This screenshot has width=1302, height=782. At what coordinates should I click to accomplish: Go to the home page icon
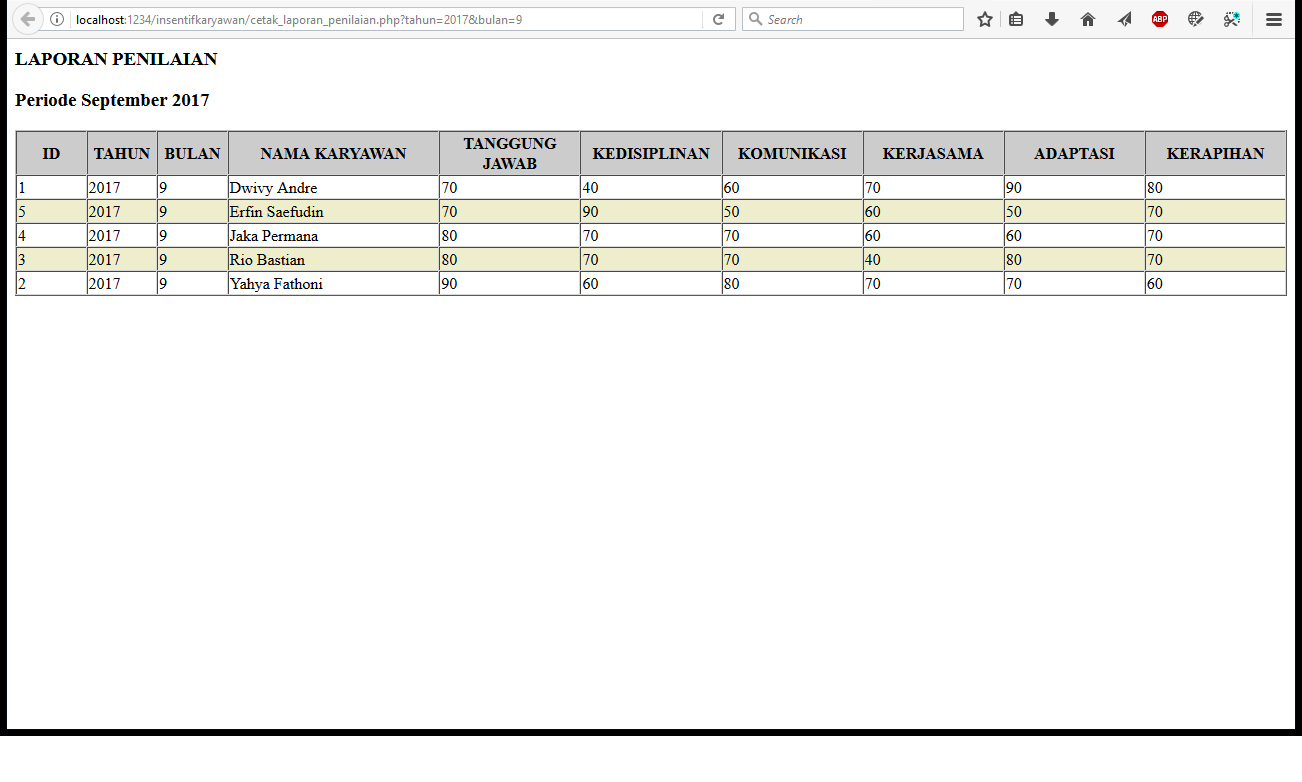[1088, 19]
